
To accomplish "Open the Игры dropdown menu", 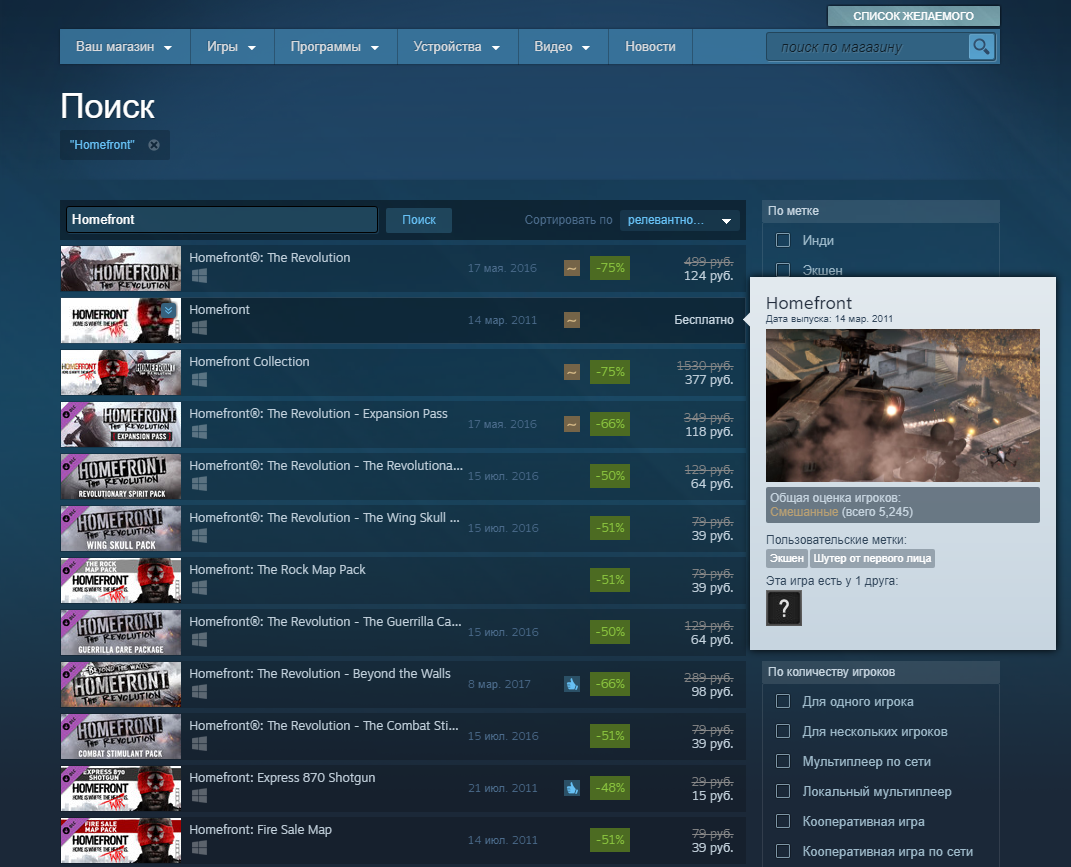I will click(x=232, y=46).
